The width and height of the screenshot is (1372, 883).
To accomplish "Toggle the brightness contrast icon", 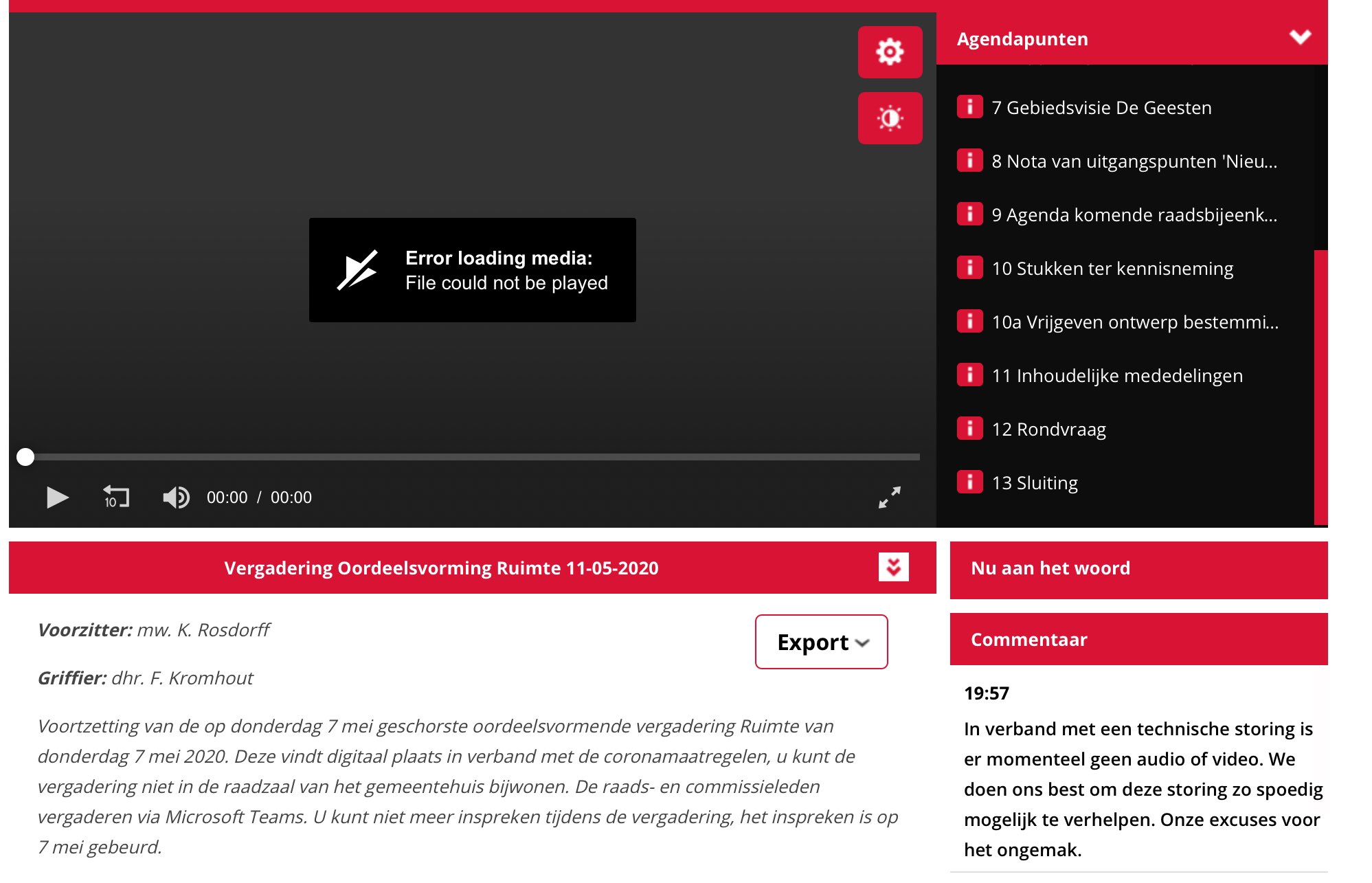I will [x=890, y=118].
